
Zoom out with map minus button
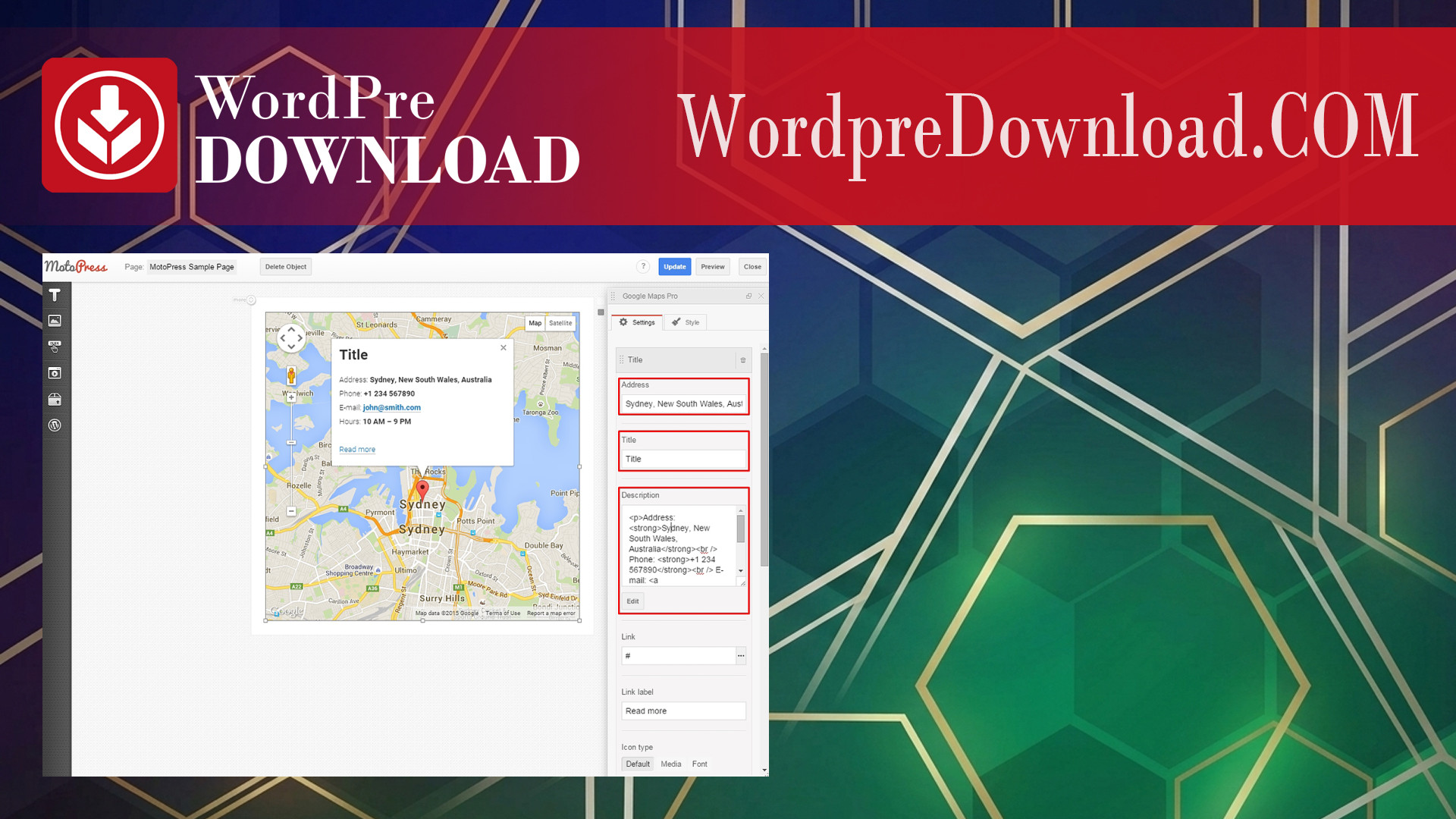[291, 512]
